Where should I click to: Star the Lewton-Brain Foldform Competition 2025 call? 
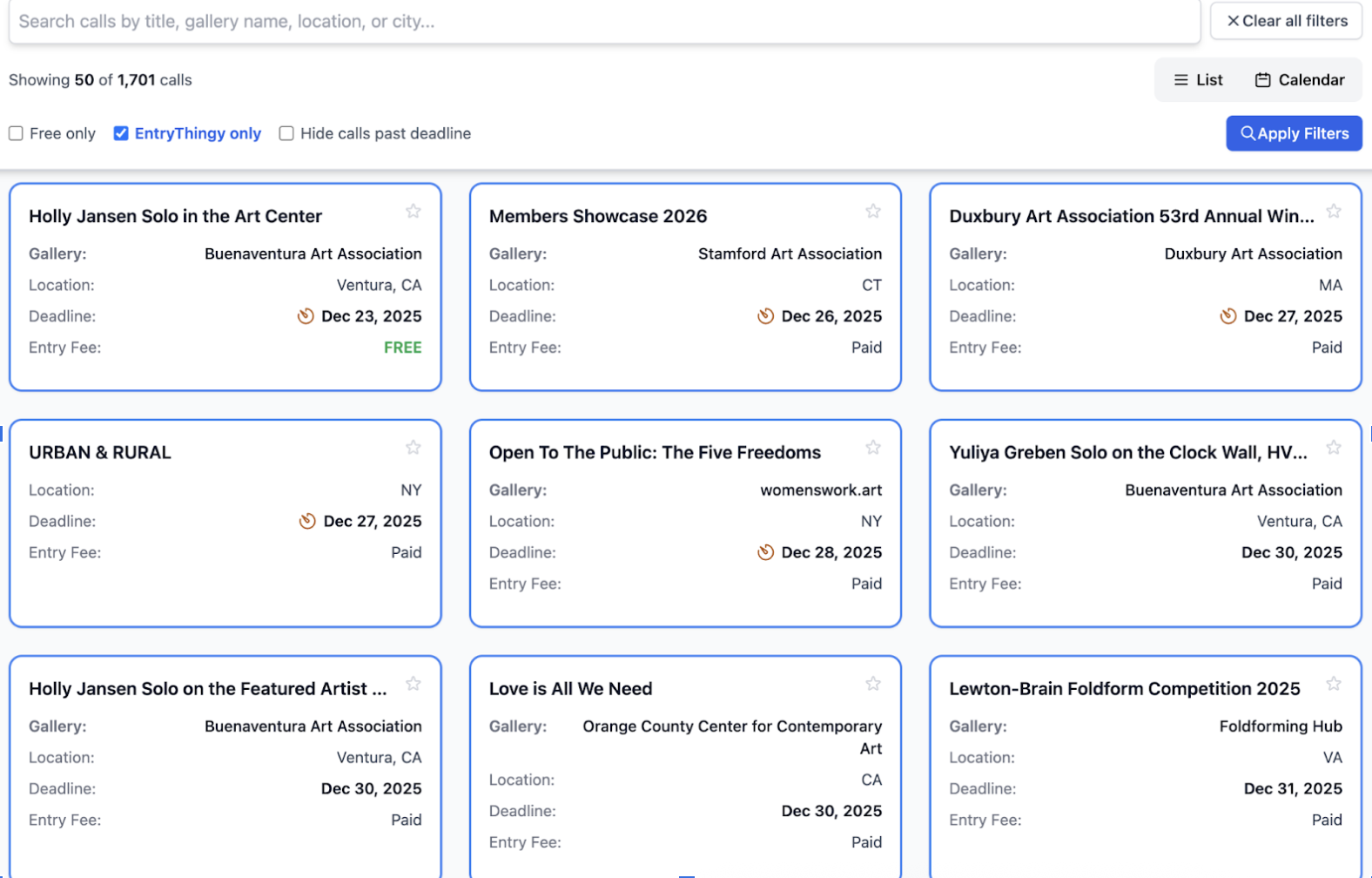[x=1333, y=684]
